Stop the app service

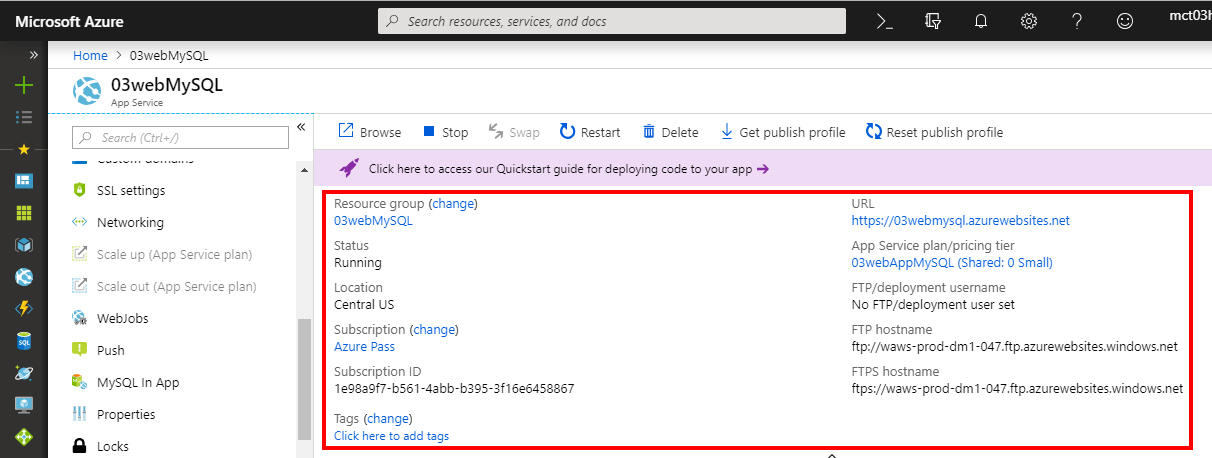tap(445, 132)
